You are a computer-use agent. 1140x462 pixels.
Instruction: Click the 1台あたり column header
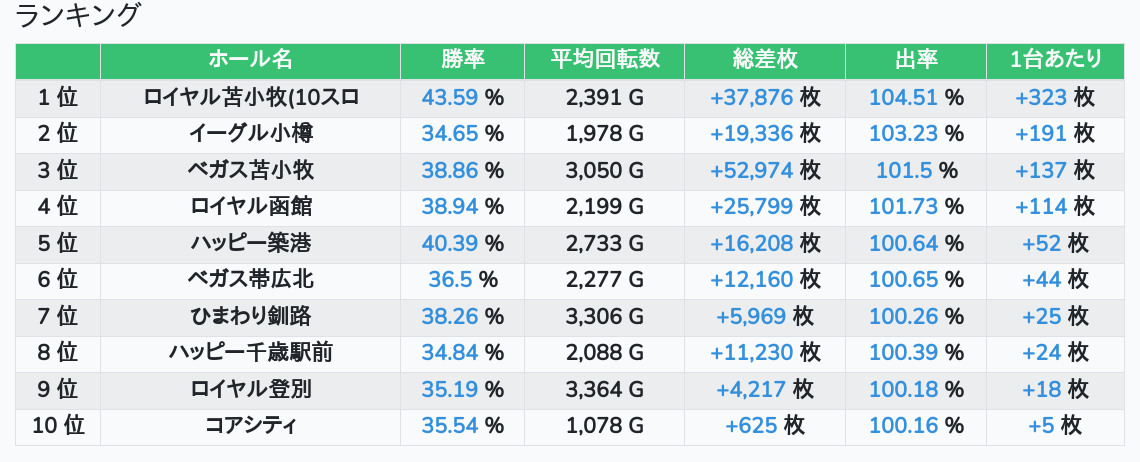point(1055,60)
